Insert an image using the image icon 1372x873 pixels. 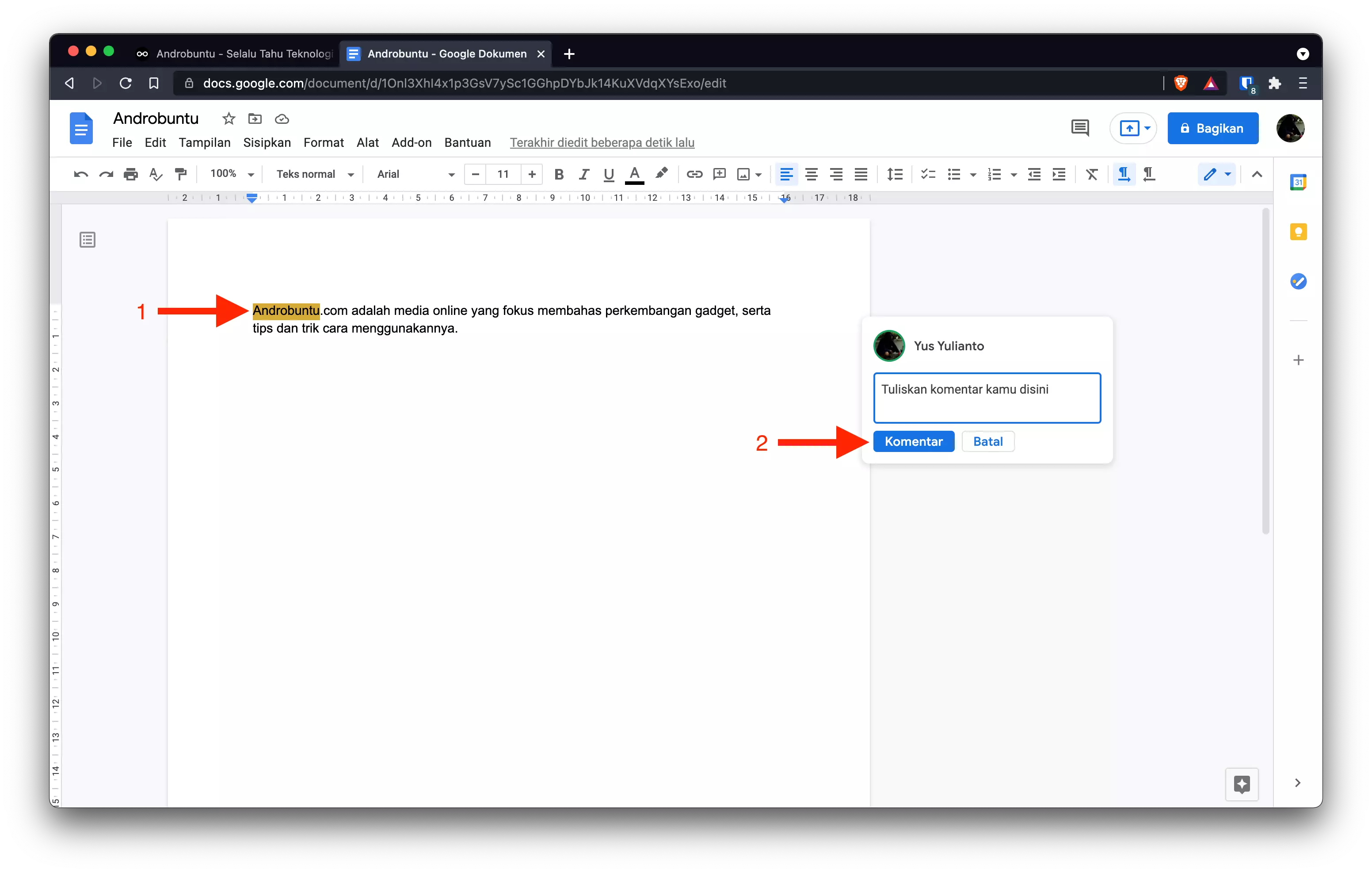[744, 175]
